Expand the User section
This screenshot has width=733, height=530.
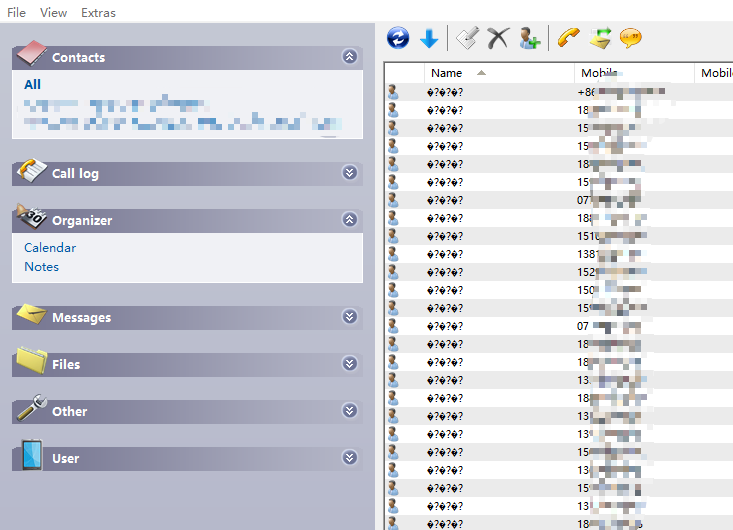349,458
